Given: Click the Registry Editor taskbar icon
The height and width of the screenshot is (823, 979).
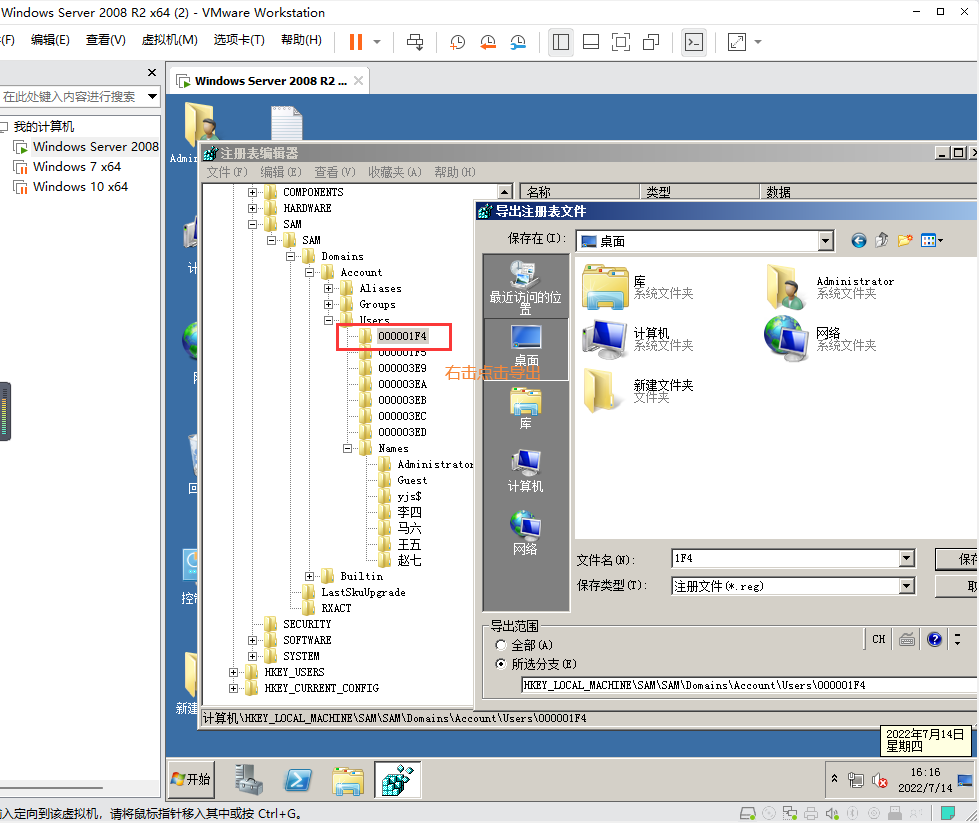Looking at the screenshot, I should click(398, 779).
